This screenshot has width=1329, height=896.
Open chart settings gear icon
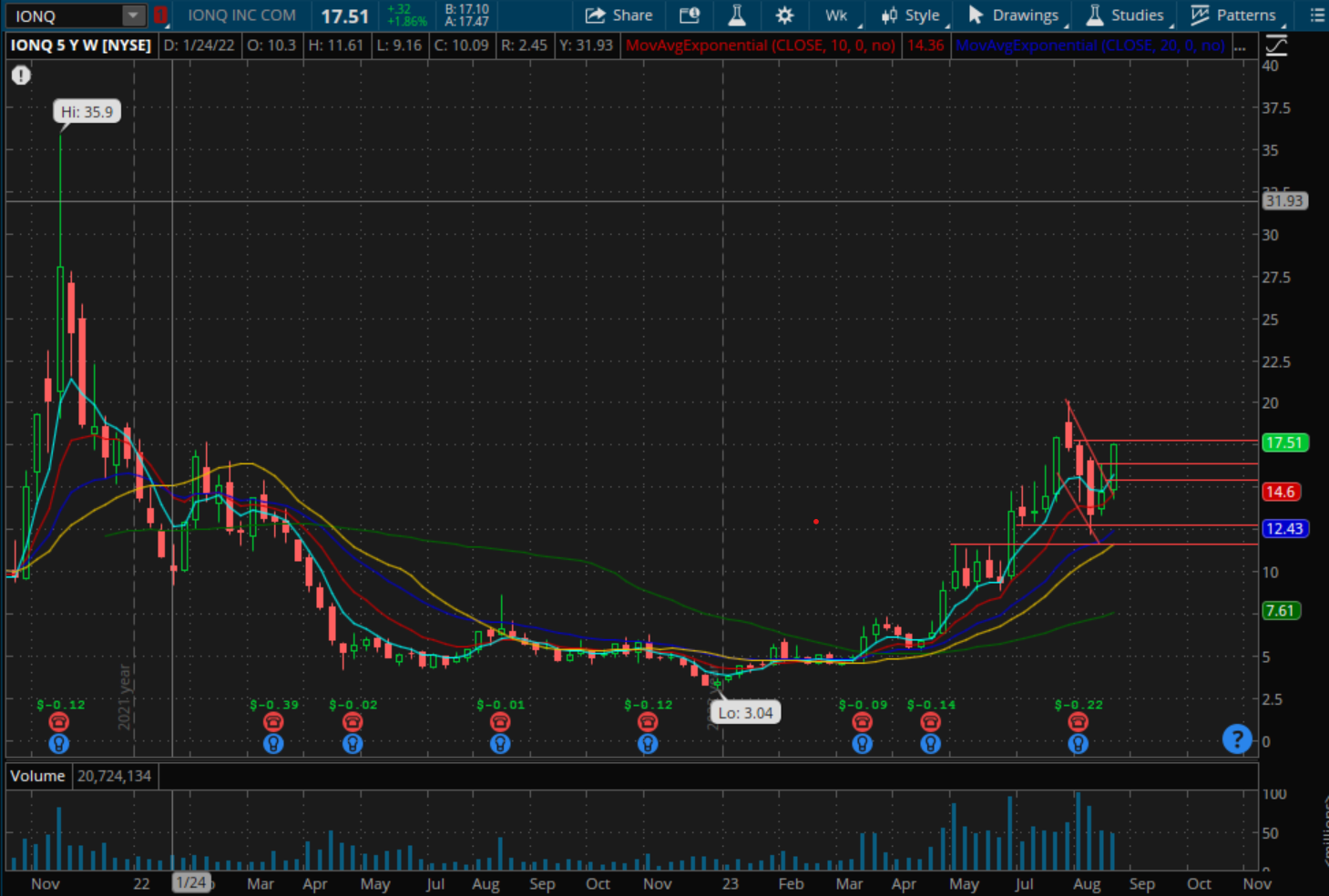[784, 15]
